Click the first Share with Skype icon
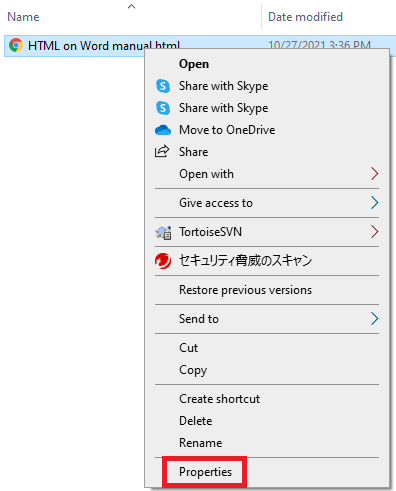The image size is (396, 491). 163,86
